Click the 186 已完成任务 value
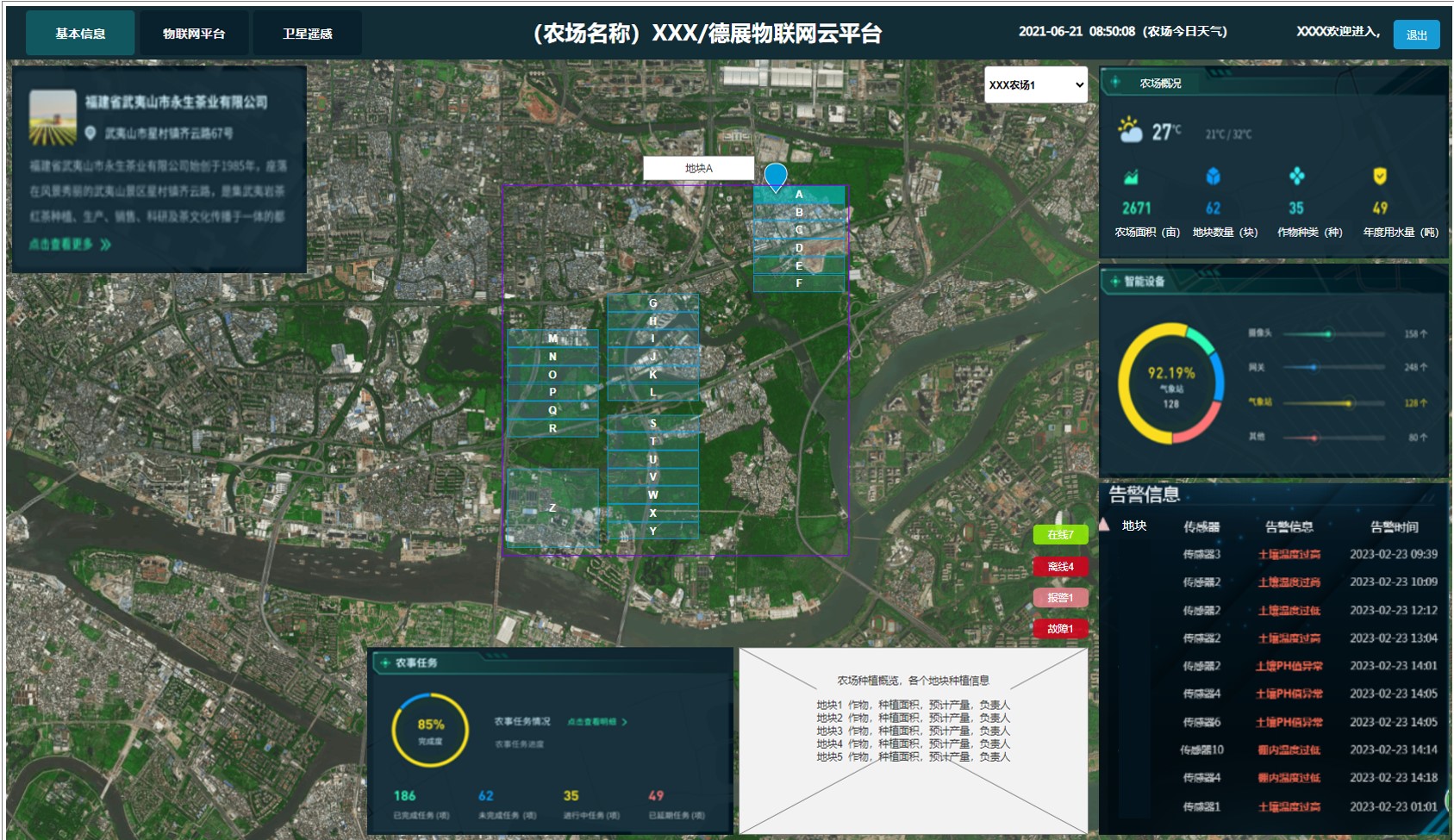Image resolution: width=1454 pixels, height=840 pixels. 404,796
